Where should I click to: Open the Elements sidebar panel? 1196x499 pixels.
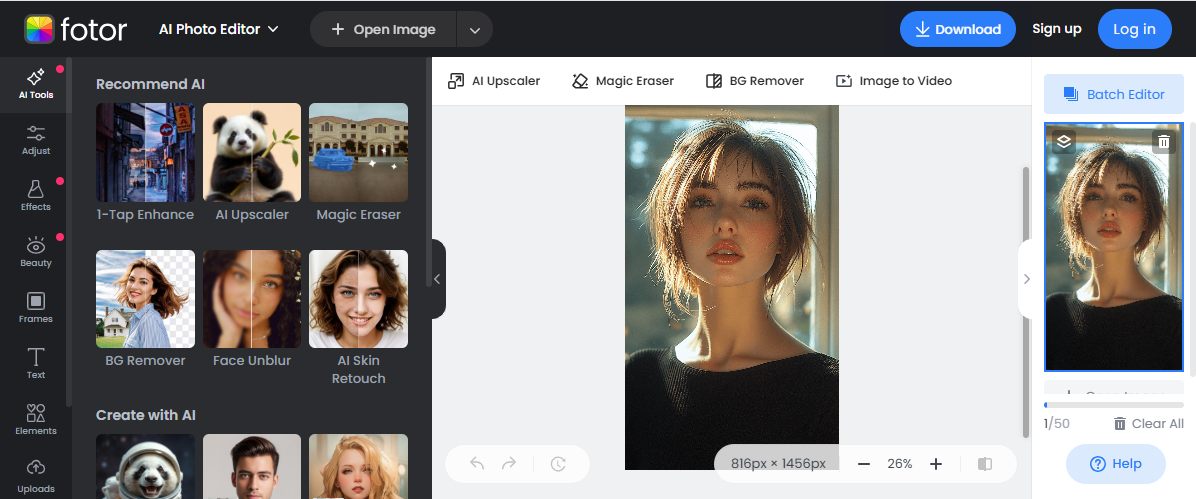click(36, 420)
